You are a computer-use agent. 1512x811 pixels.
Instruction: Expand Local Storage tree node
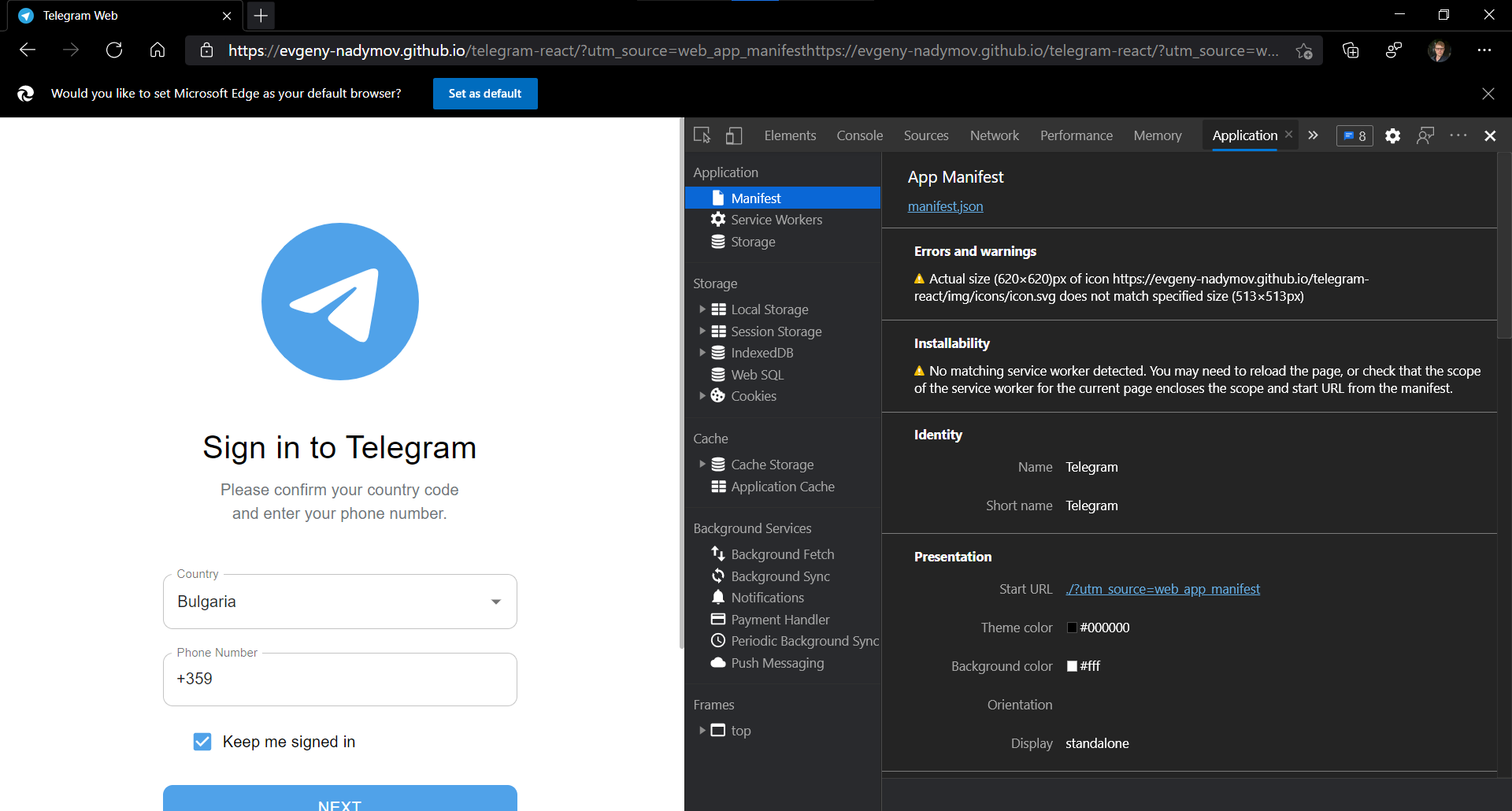coord(702,309)
